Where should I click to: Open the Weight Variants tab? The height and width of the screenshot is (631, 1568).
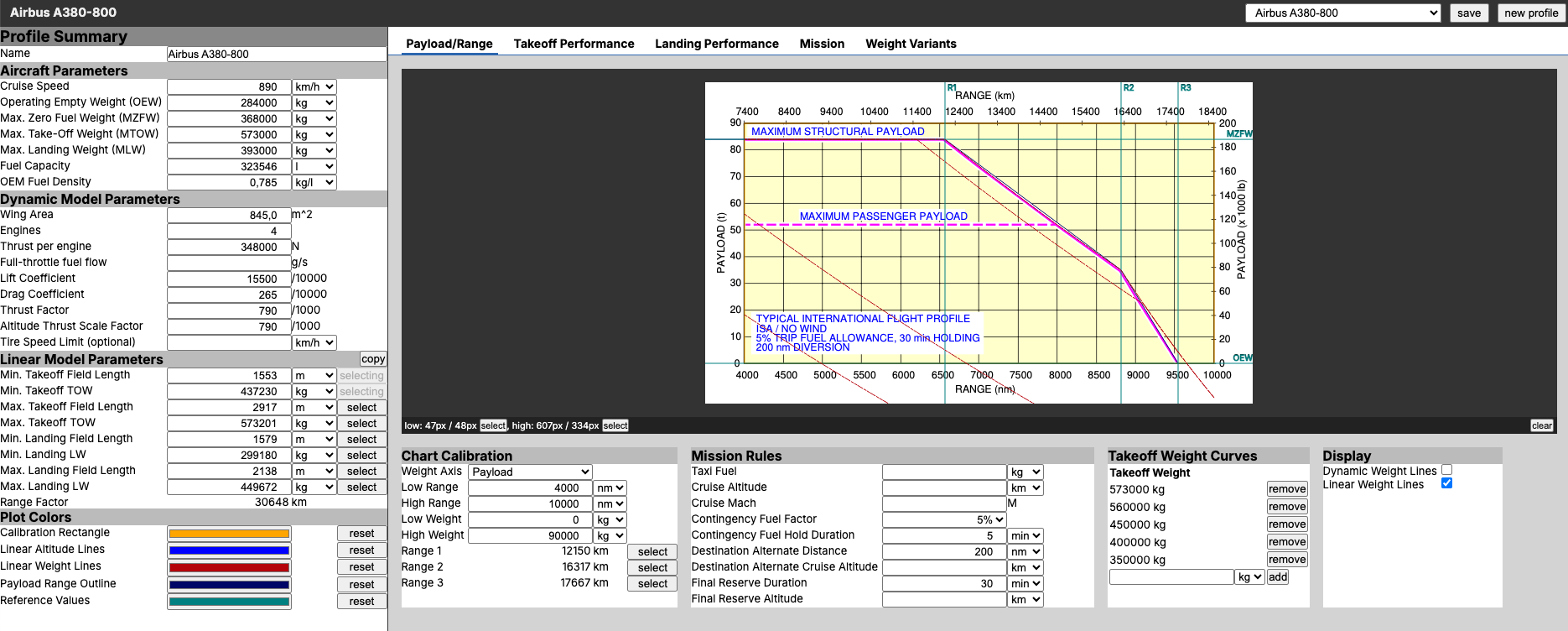coord(911,44)
